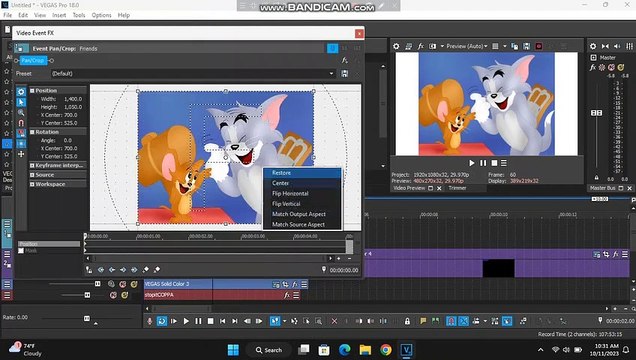Save preview snapshot to file
The width and height of the screenshot is (636, 360).
pos(526,46)
